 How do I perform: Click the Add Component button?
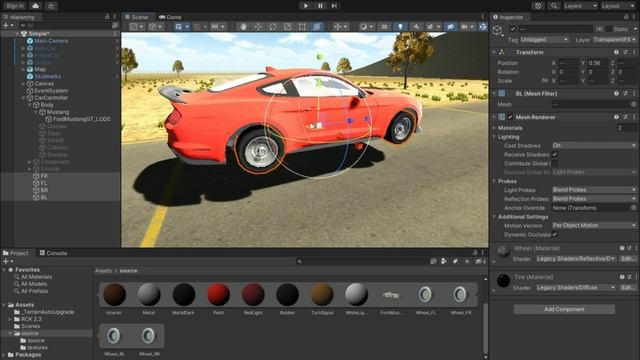coord(564,309)
